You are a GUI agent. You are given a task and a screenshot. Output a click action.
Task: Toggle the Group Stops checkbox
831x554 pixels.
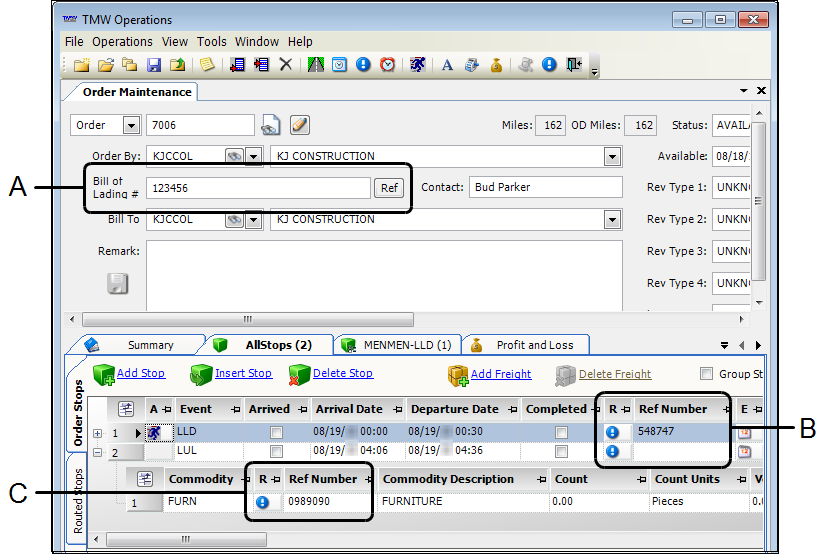pos(706,373)
